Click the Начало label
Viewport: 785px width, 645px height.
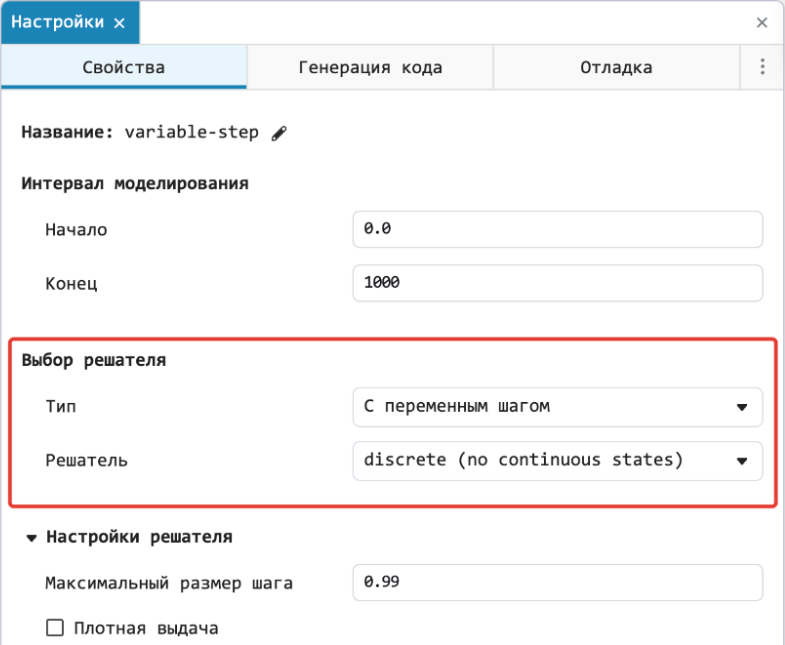pyautogui.click(x=76, y=230)
